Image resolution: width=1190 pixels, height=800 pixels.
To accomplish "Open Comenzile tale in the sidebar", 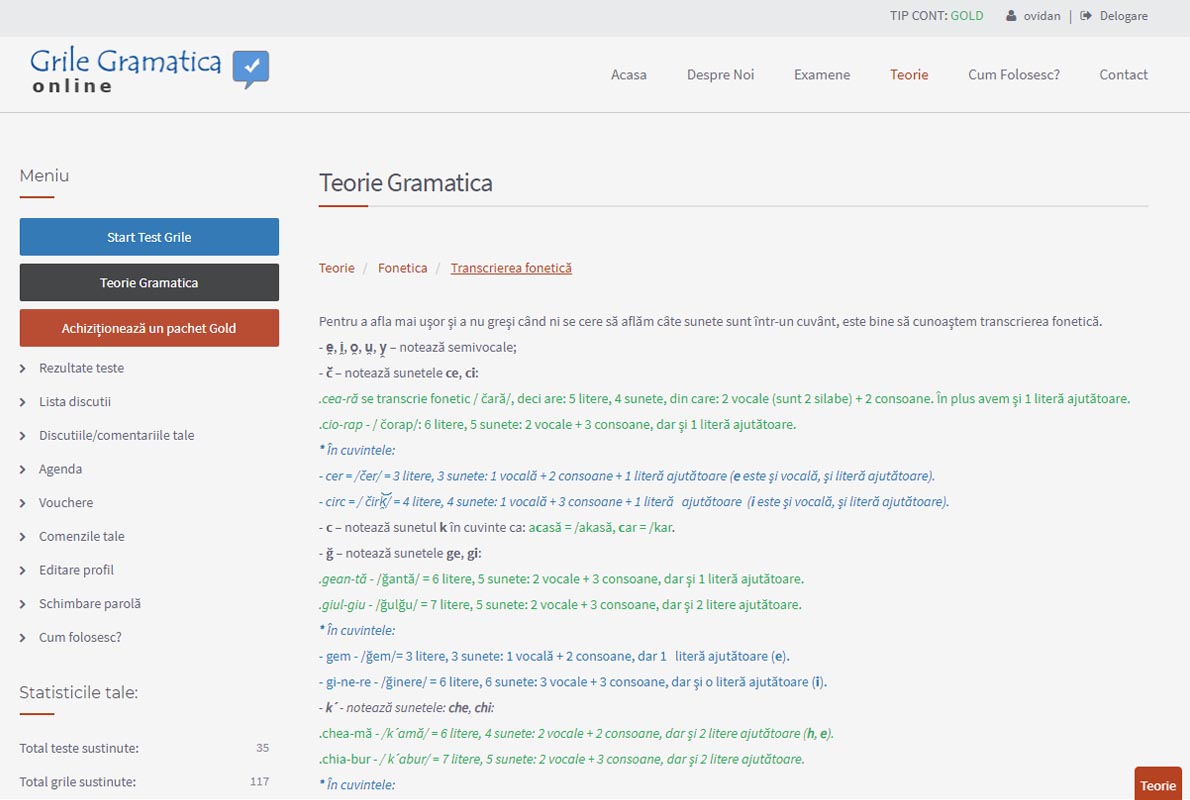I will 82,537.
